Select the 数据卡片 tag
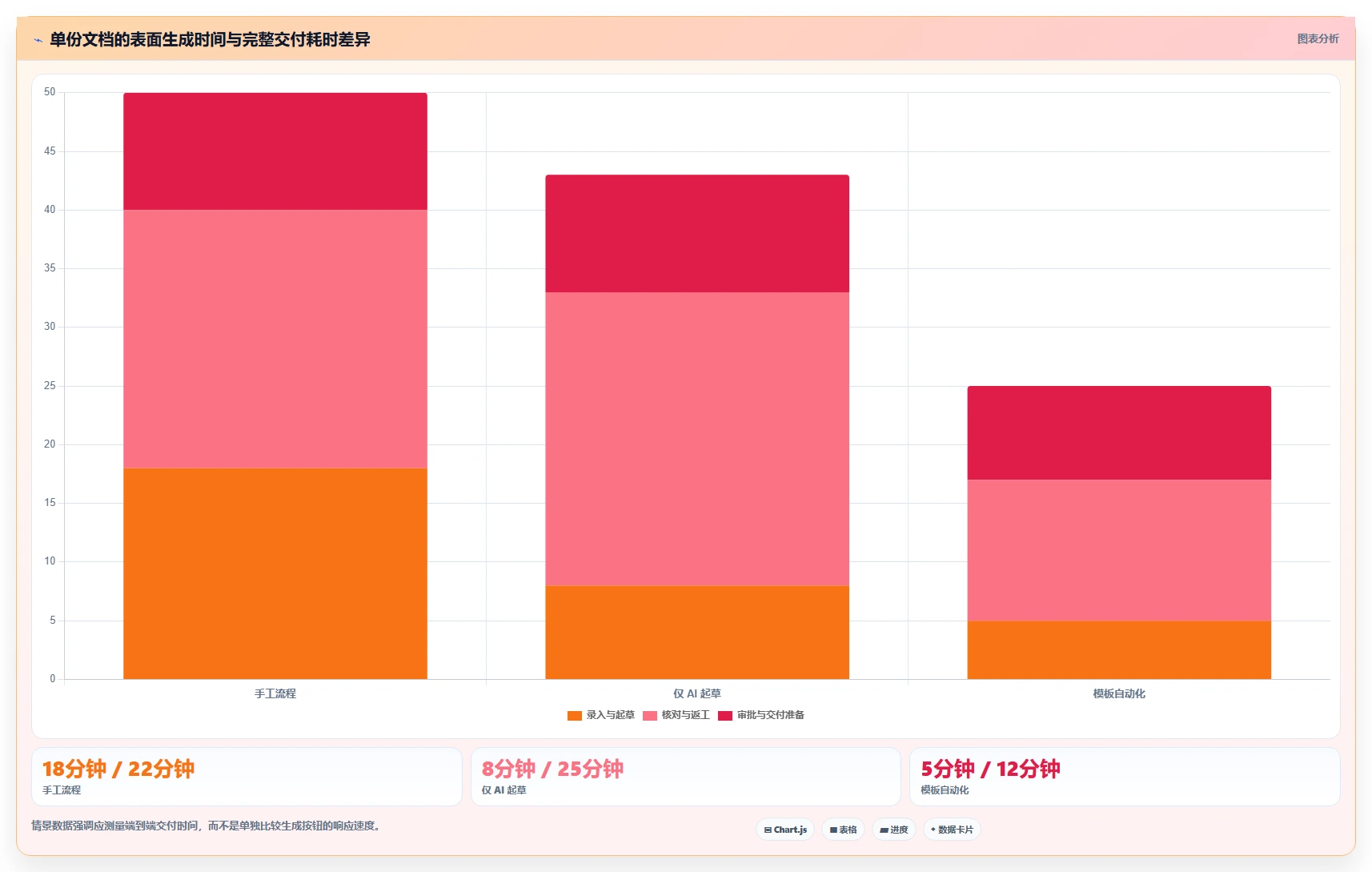This screenshot has width=1372, height=872. [952, 830]
